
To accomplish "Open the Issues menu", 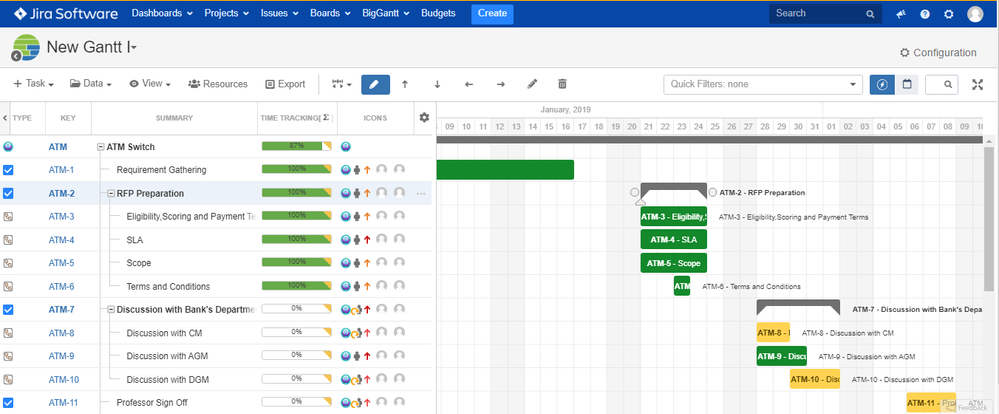I will coord(278,13).
